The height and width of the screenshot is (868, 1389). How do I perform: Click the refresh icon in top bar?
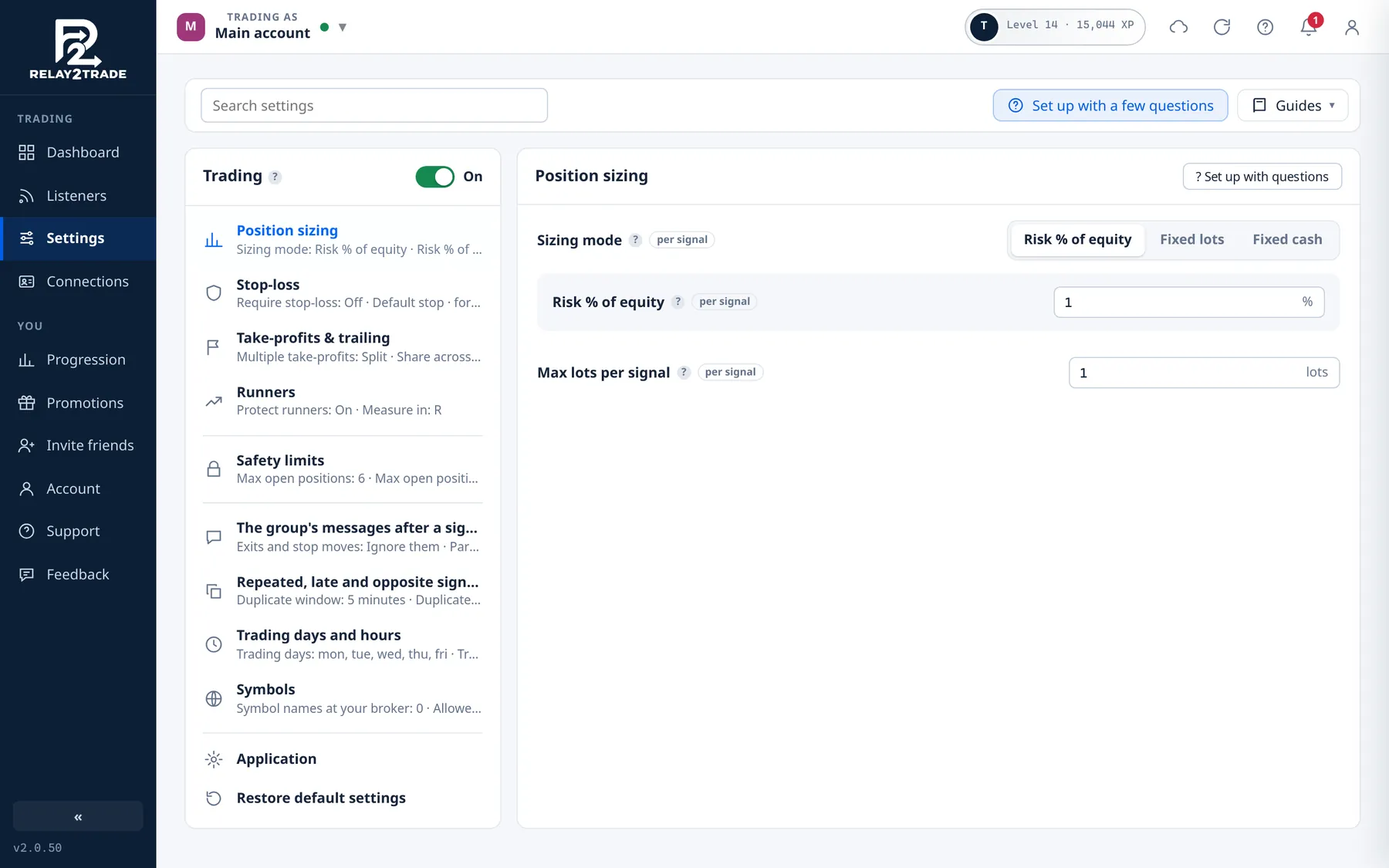1222,27
